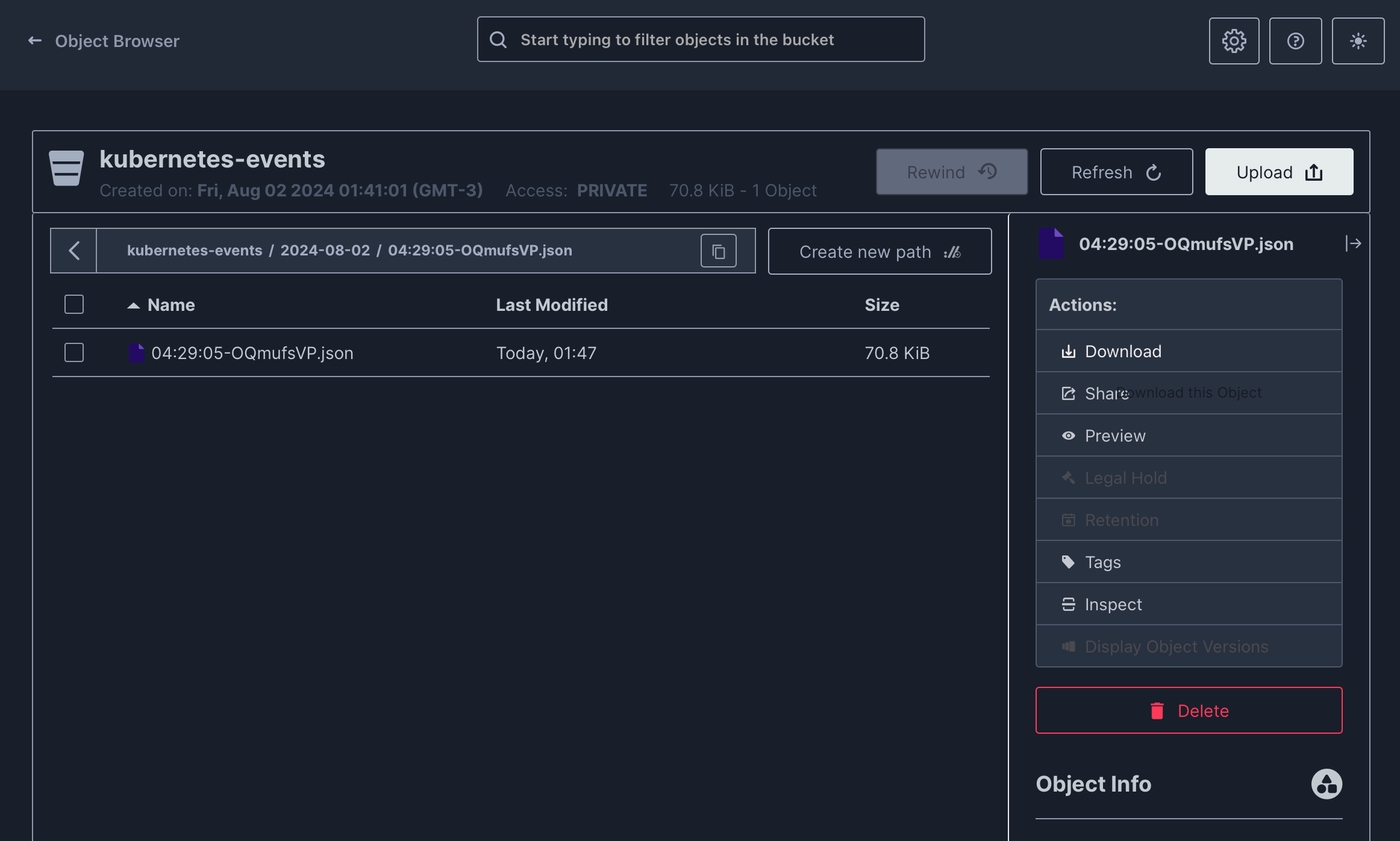Click the back arrow beside Object Browser
The height and width of the screenshot is (841, 1400).
[x=35, y=41]
